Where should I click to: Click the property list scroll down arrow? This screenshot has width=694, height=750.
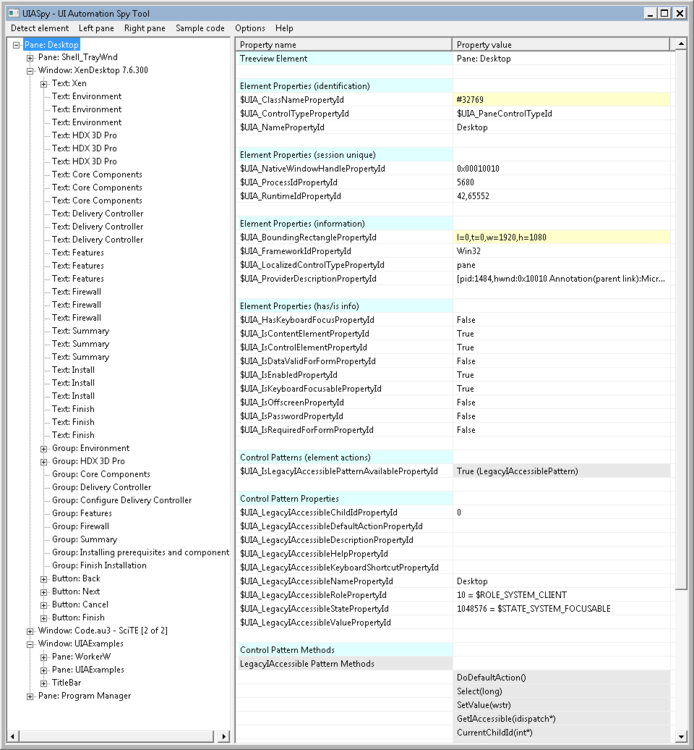tap(681, 737)
